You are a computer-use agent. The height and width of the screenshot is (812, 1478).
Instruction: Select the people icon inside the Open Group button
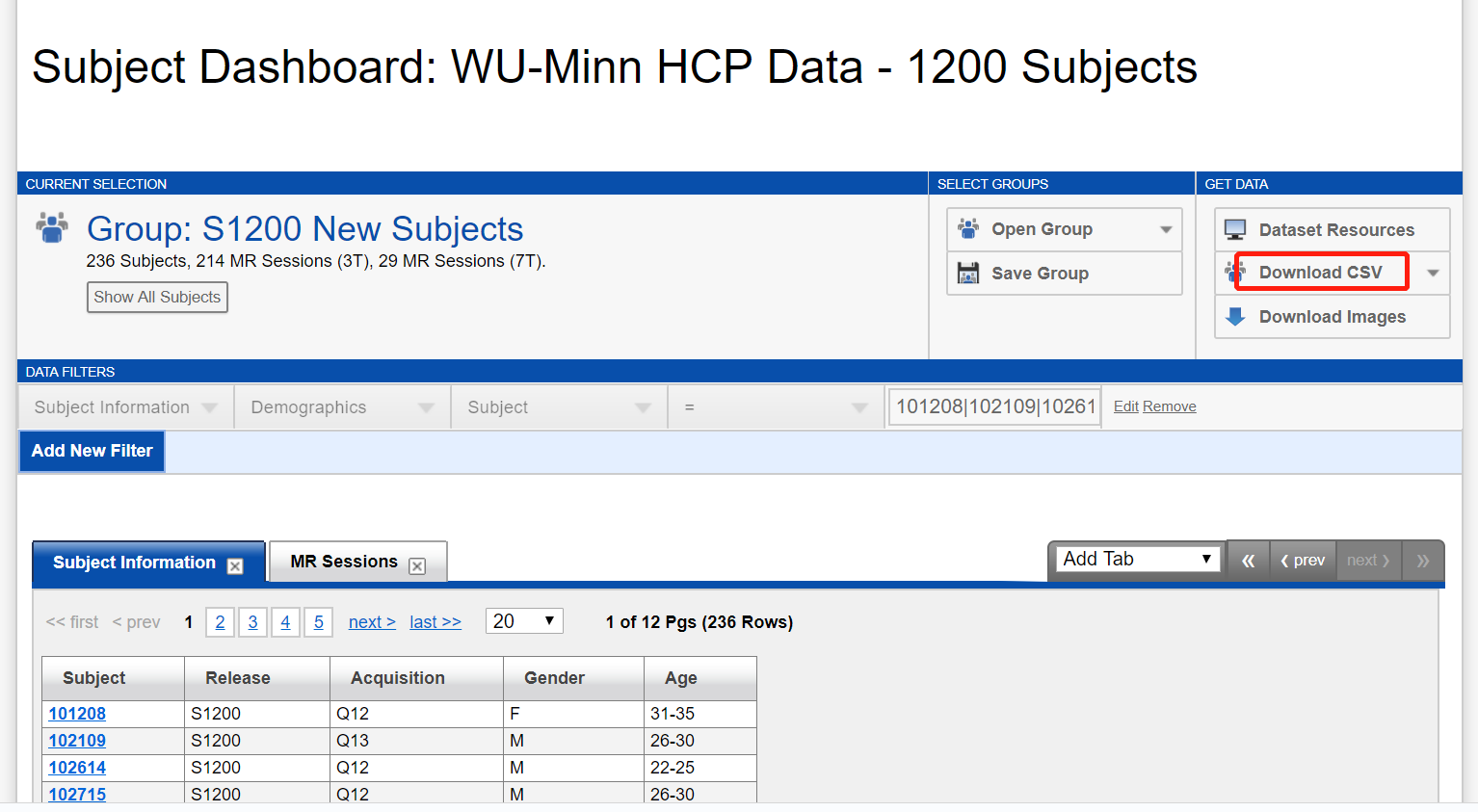coord(967,228)
